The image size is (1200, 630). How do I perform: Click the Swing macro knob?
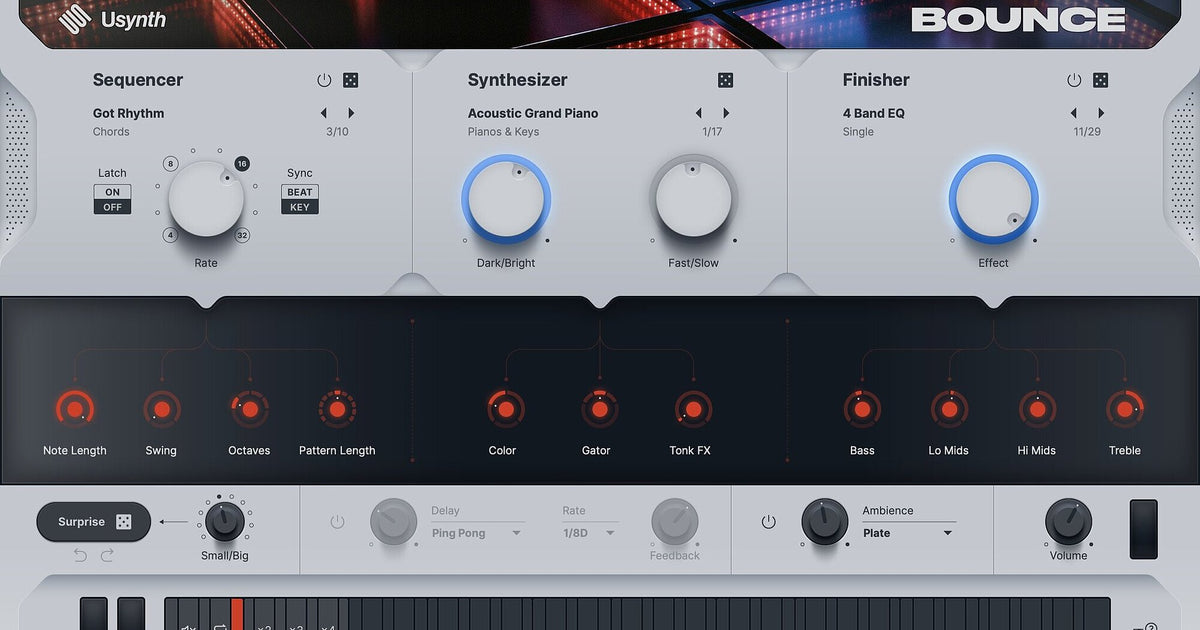tap(161, 409)
